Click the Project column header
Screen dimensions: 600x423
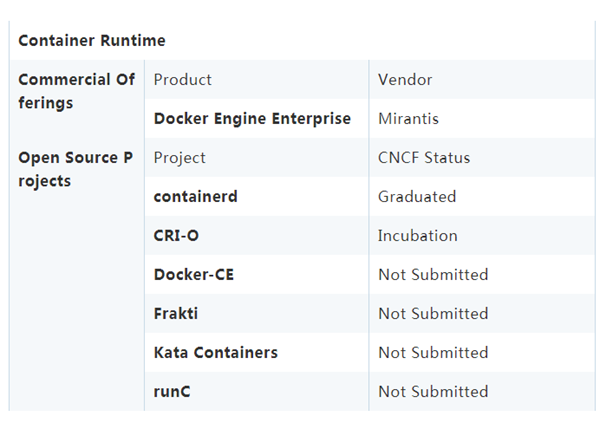[x=180, y=158]
